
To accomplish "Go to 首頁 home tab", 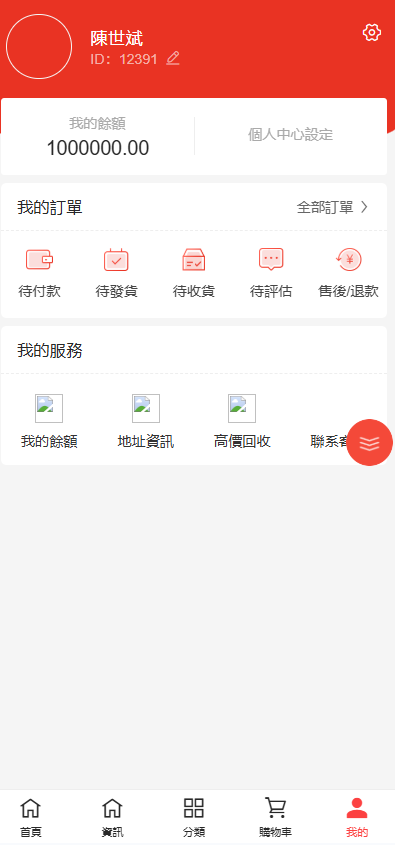I will [31, 818].
